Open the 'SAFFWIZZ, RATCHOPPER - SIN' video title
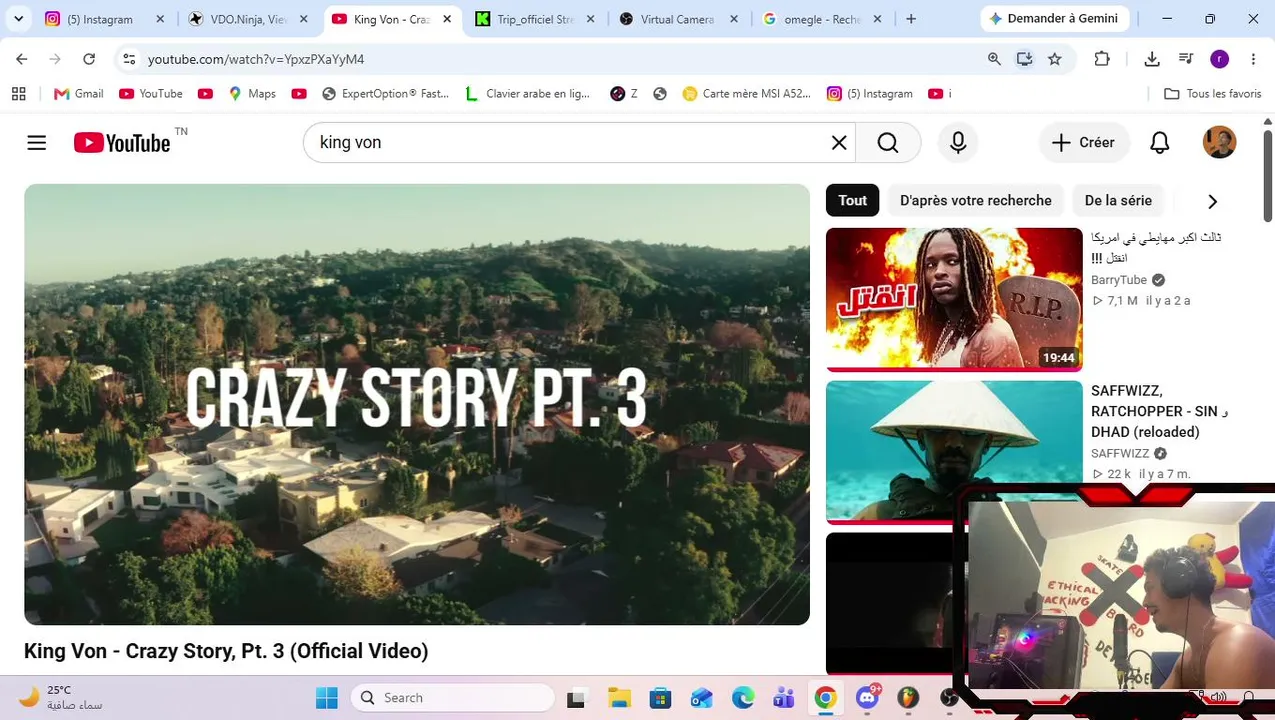Screen dimensions: 1275x720 pos(1159,411)
